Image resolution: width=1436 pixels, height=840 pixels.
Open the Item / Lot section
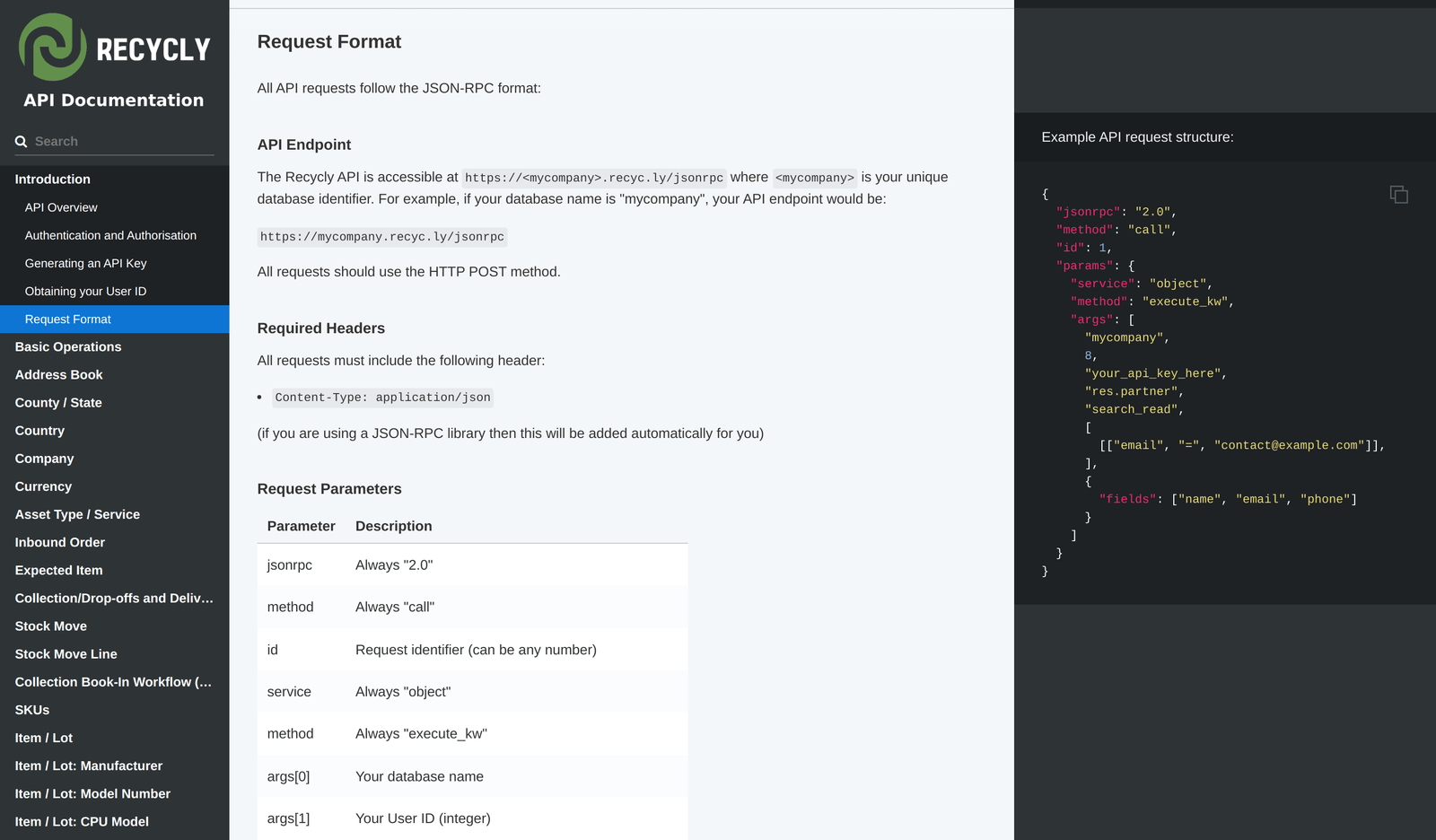[x=114, y=738]
